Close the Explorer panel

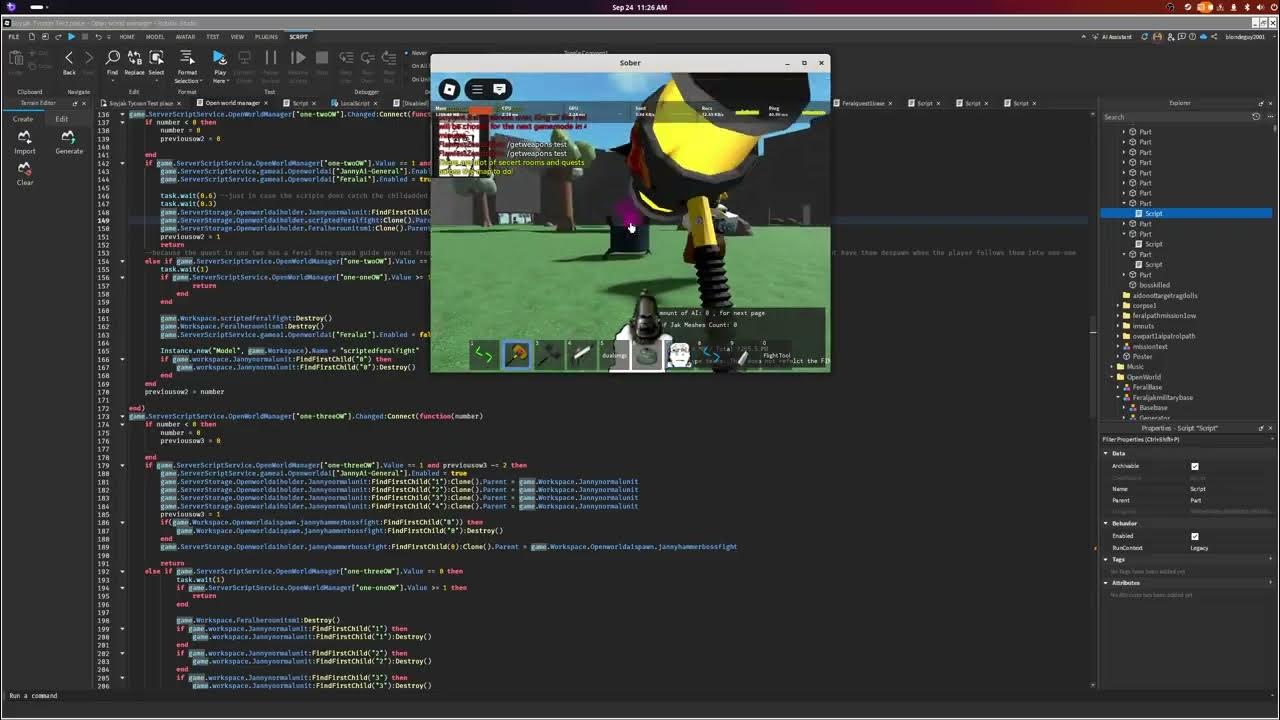pos(1271,103)
